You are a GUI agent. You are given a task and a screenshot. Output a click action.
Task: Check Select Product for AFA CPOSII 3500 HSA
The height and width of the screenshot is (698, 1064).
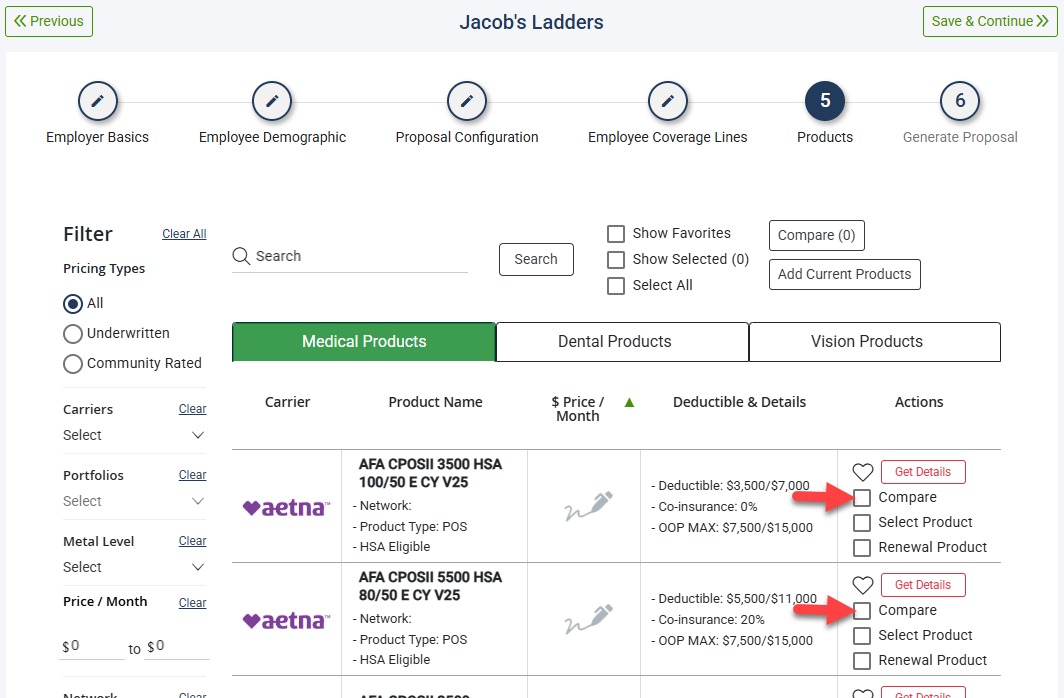click(862, 523)
